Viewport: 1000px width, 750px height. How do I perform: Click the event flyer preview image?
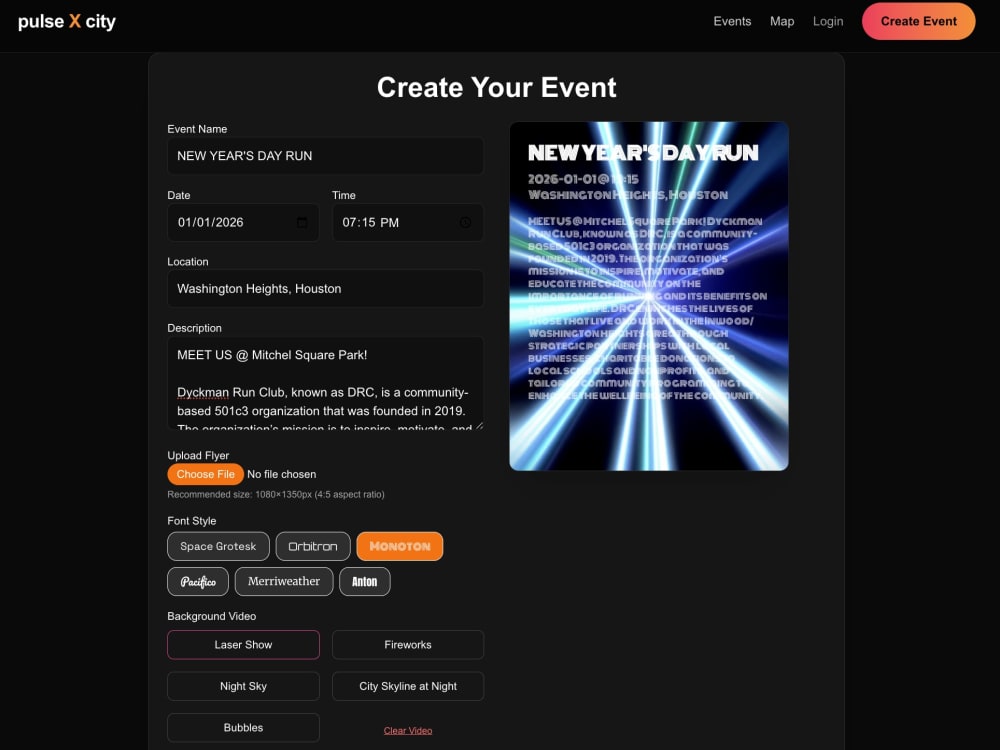pos(649,296)
